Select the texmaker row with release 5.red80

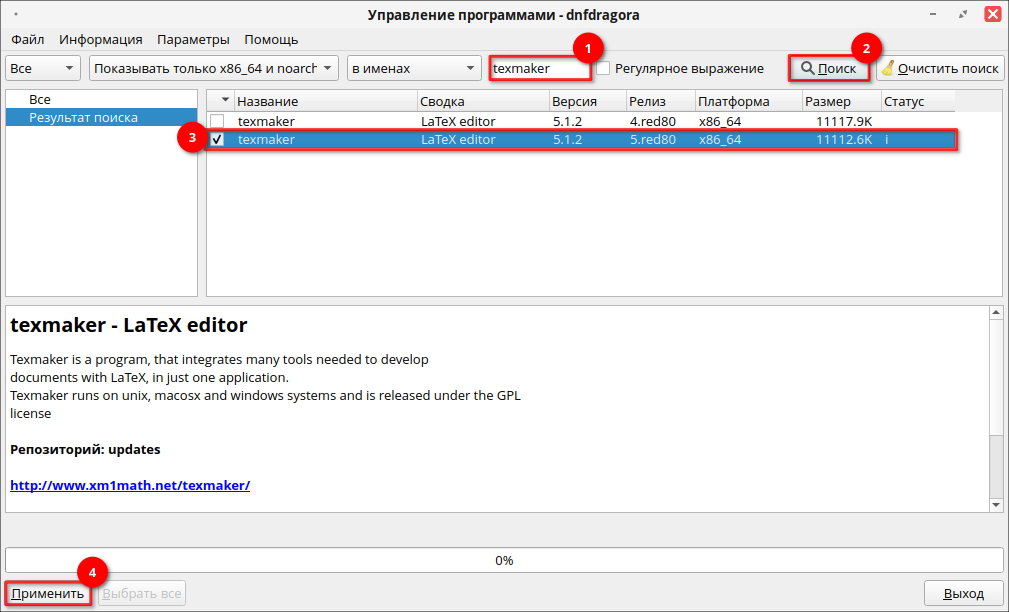pyautogui.click(x=582, y=139)
